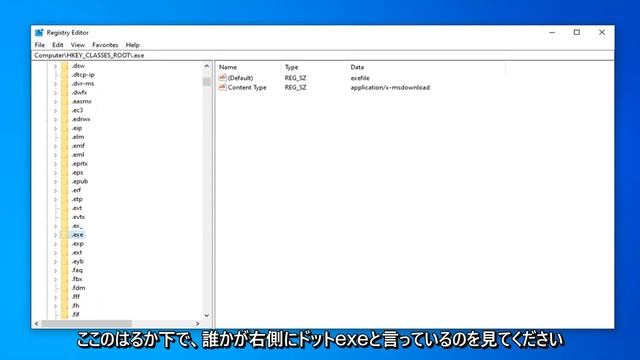This screenshot has height=360, width=640.
Task: Select the .fh key in the tree
Action: (x=75, y=306)
